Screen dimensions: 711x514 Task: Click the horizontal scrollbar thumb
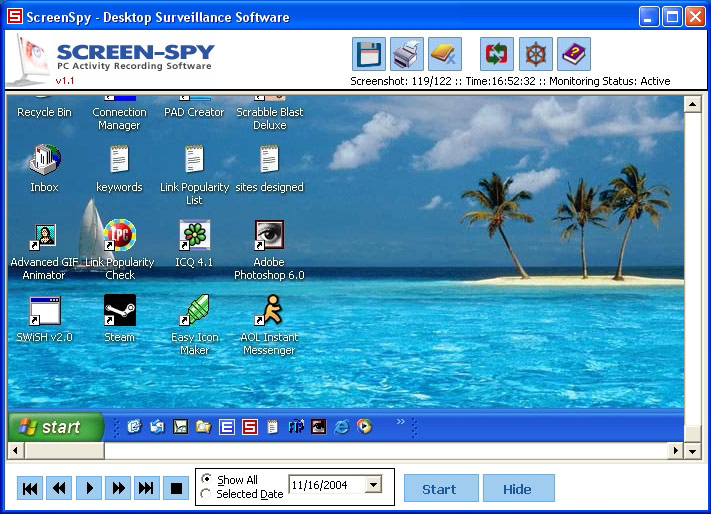(x=64, y=451)
